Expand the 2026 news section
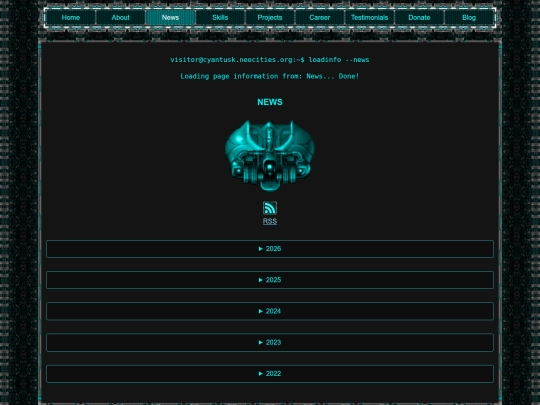This screenshot has width=540, height=405. tap(270, 249)
